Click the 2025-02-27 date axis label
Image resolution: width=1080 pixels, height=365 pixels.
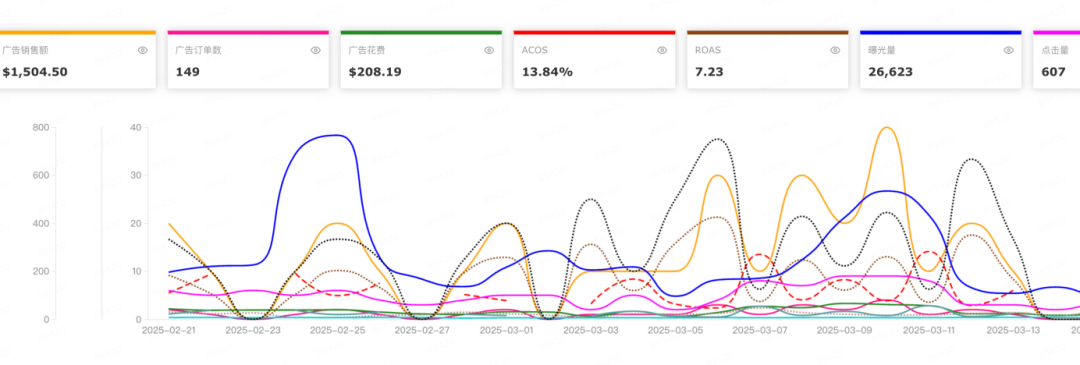[422, 331]
